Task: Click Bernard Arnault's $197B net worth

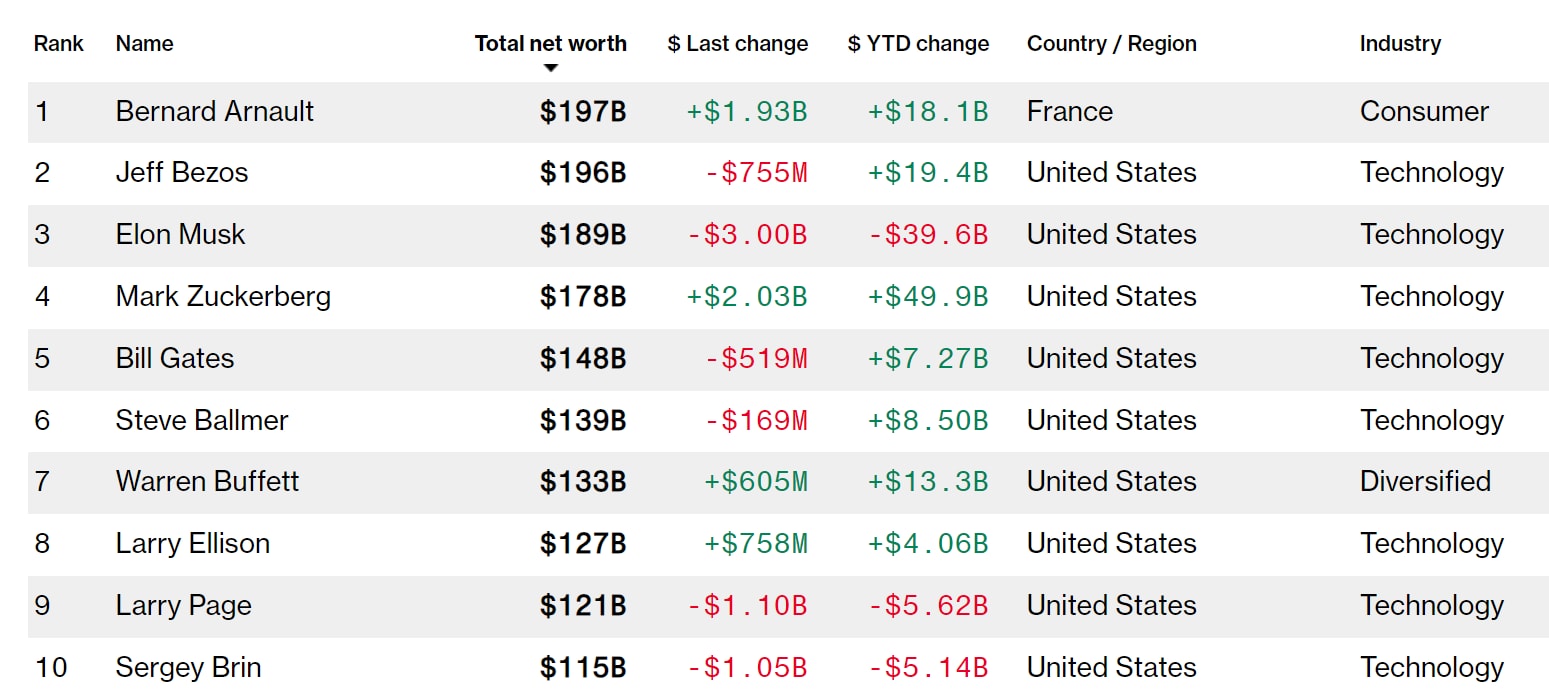Action: click(582, 111)
